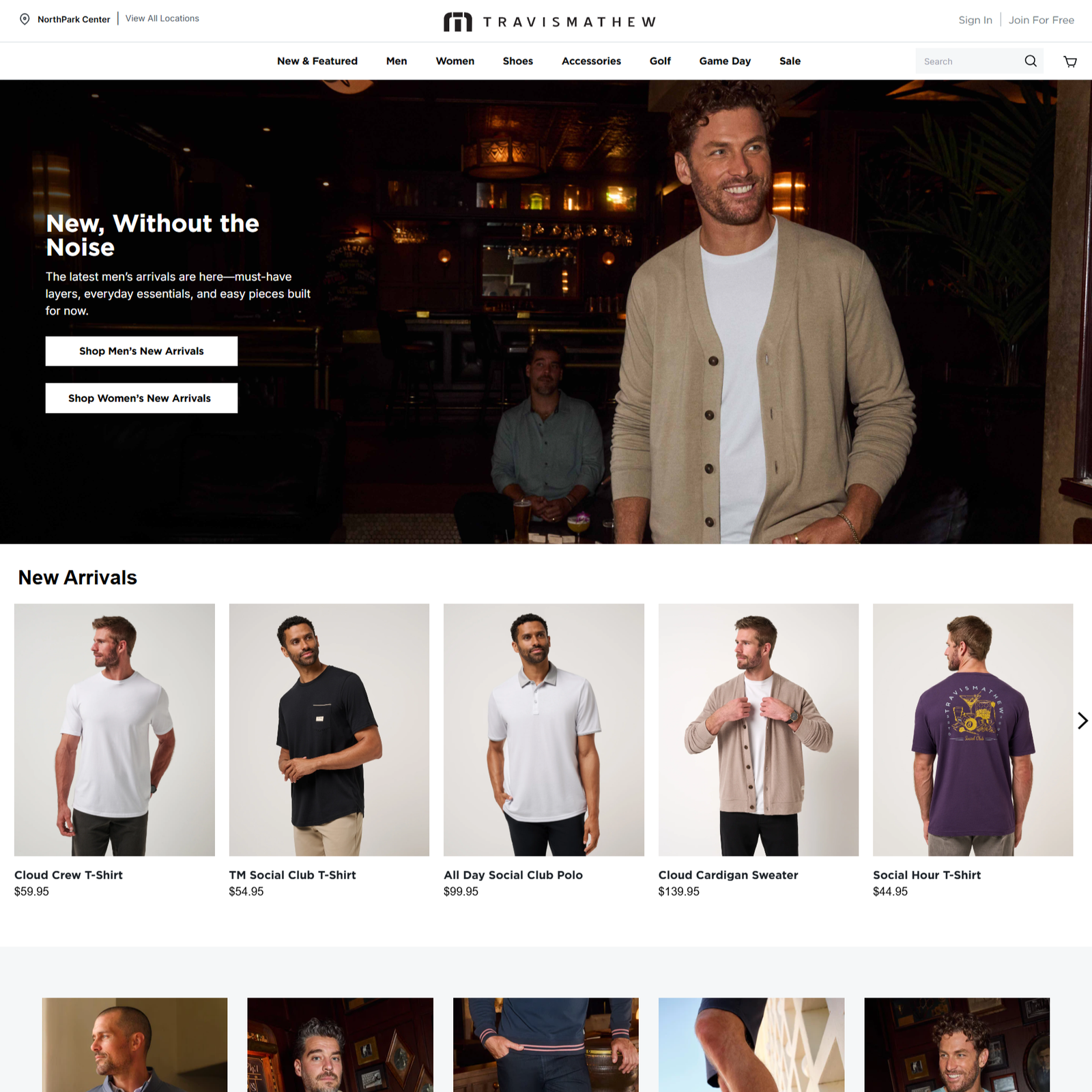Click Shop Men's New Arrivals button
1092x1092 pixels.
[x=141, y=351]
